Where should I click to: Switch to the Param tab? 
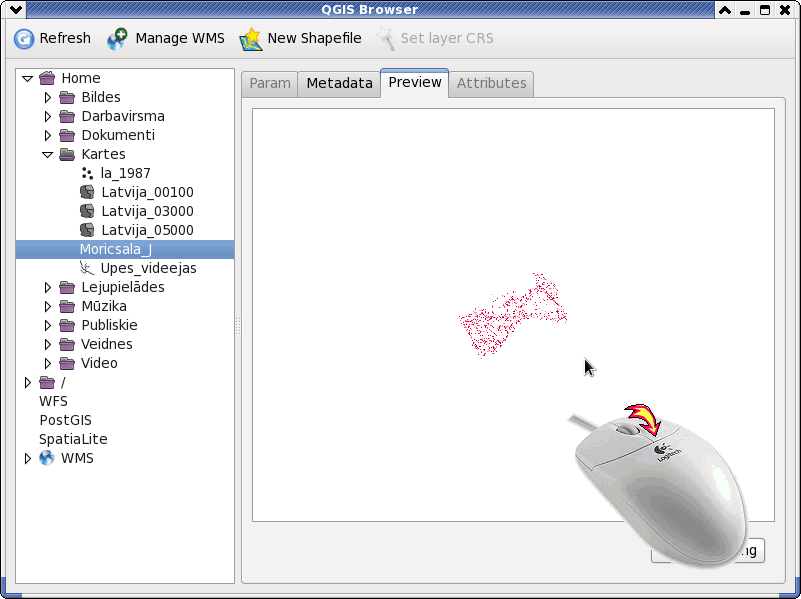[270, 84]
